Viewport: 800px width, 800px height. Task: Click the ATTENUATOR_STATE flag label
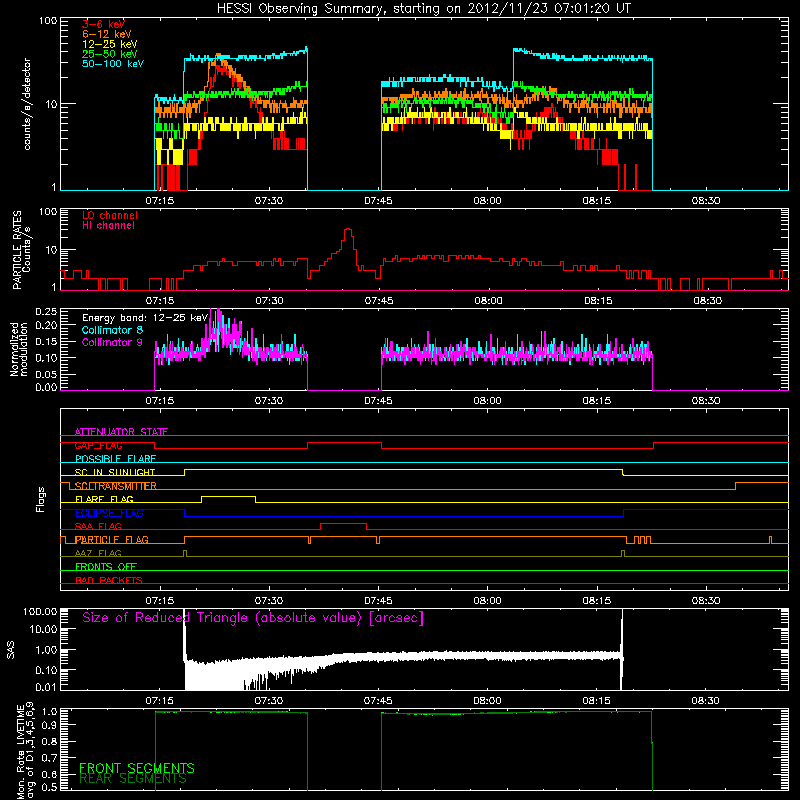[121, 432]
